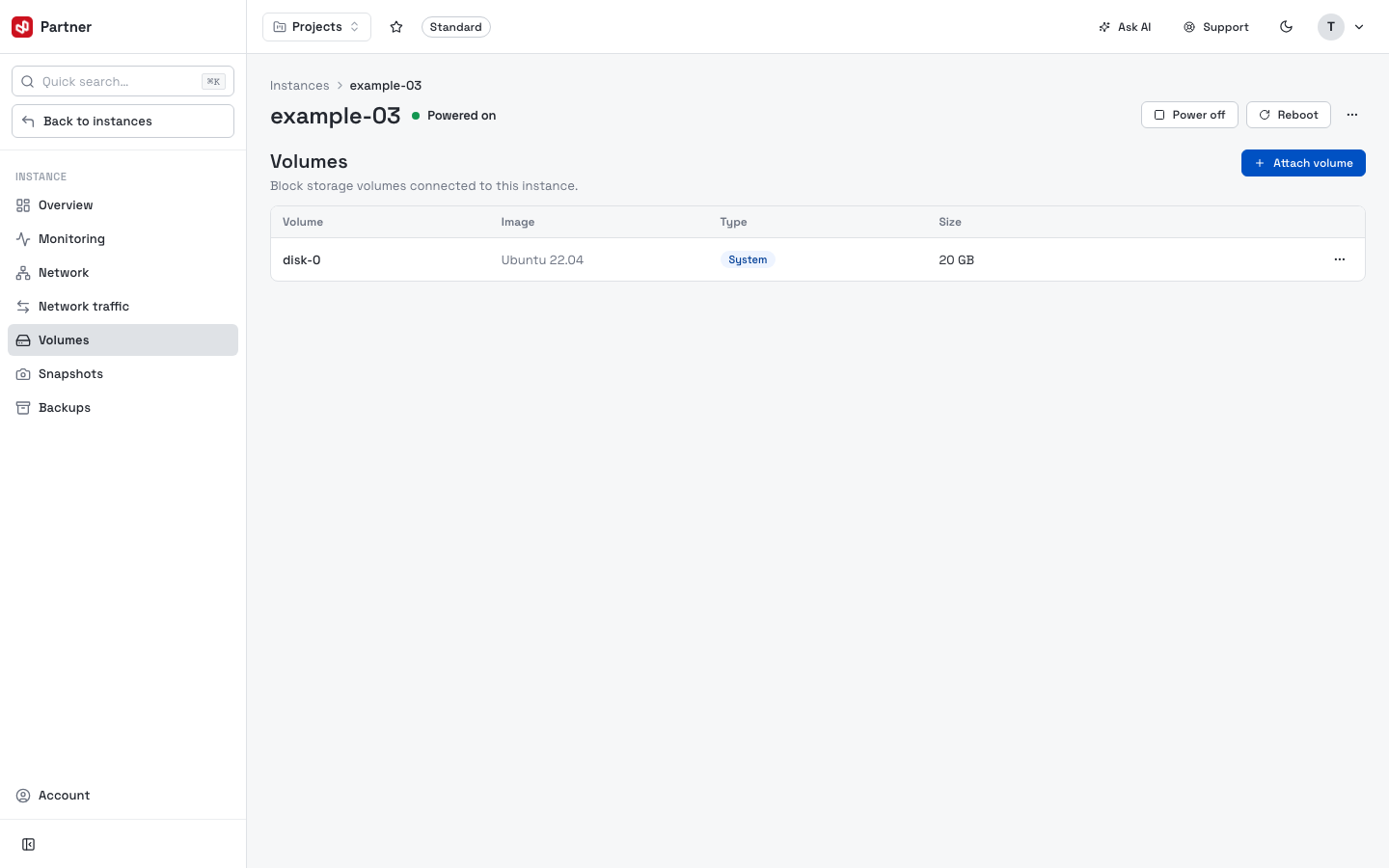Open instance more actions menu
Viewport: 1389px width, 868px height.
[1352, 115]
